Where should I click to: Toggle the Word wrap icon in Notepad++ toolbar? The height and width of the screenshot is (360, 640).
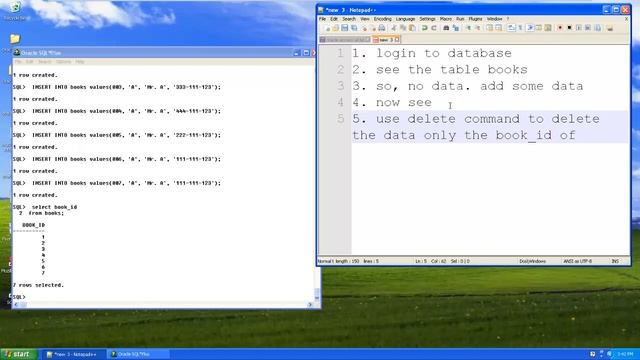(511, 28)
